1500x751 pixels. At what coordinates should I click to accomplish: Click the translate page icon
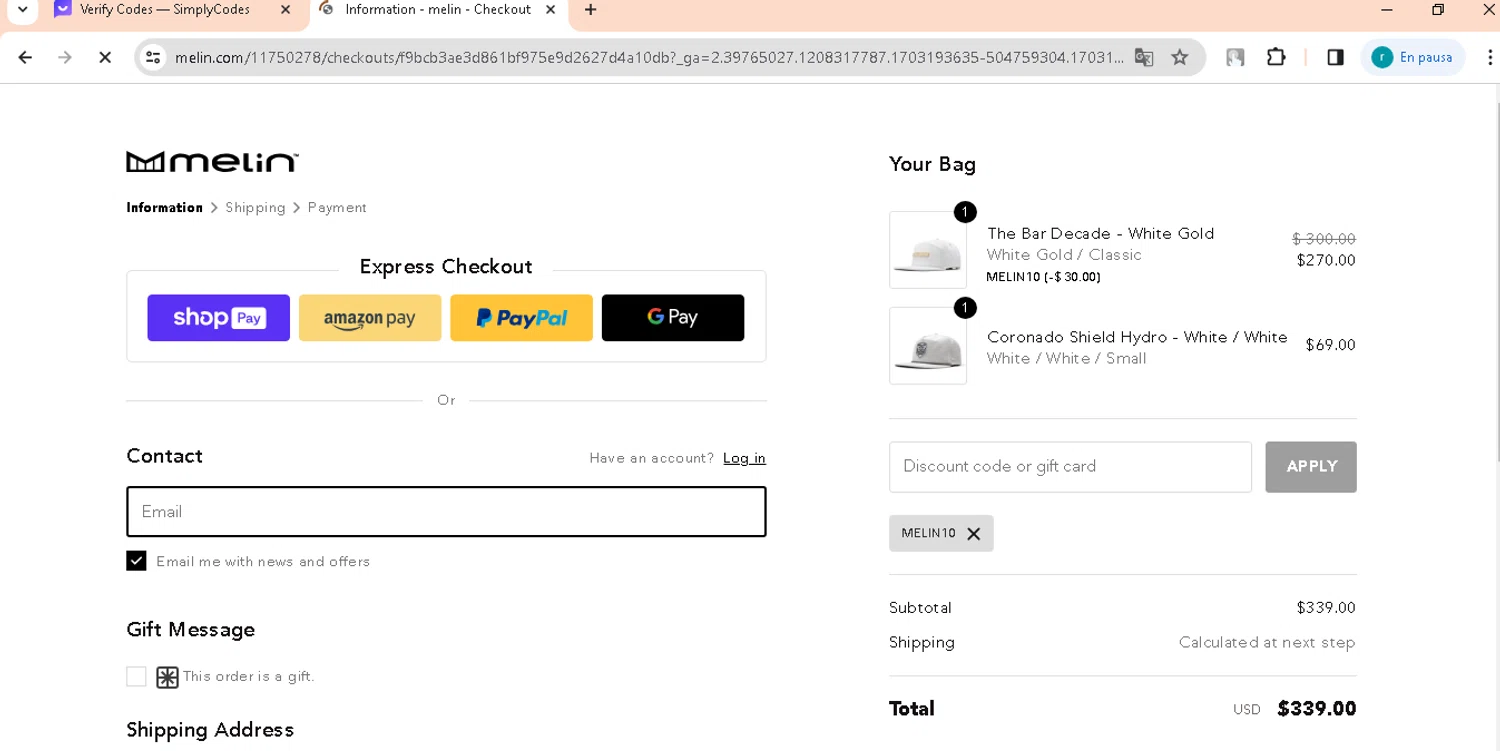[x=1144, y=58]
